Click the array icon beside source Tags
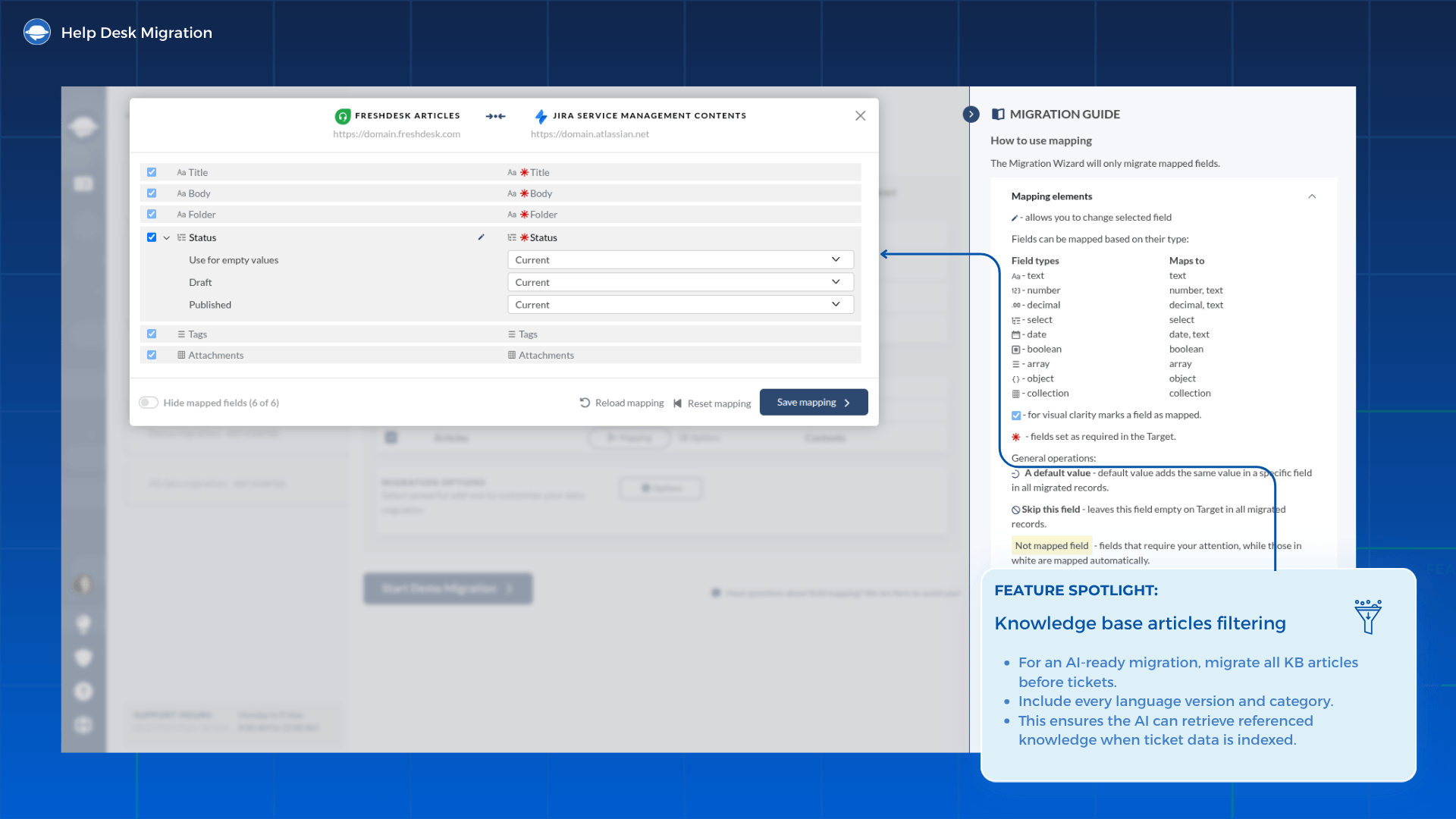This screenshot has height=819, width=1456. 181,334
